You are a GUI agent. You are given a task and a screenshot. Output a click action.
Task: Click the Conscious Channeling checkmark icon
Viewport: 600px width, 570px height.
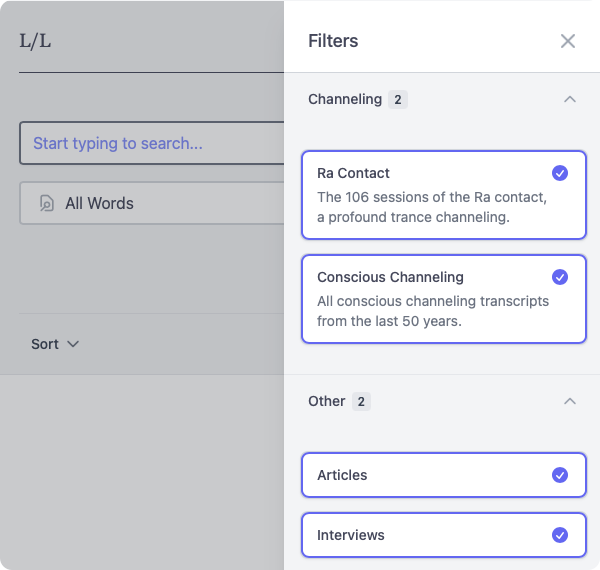(x=560, y=277)
